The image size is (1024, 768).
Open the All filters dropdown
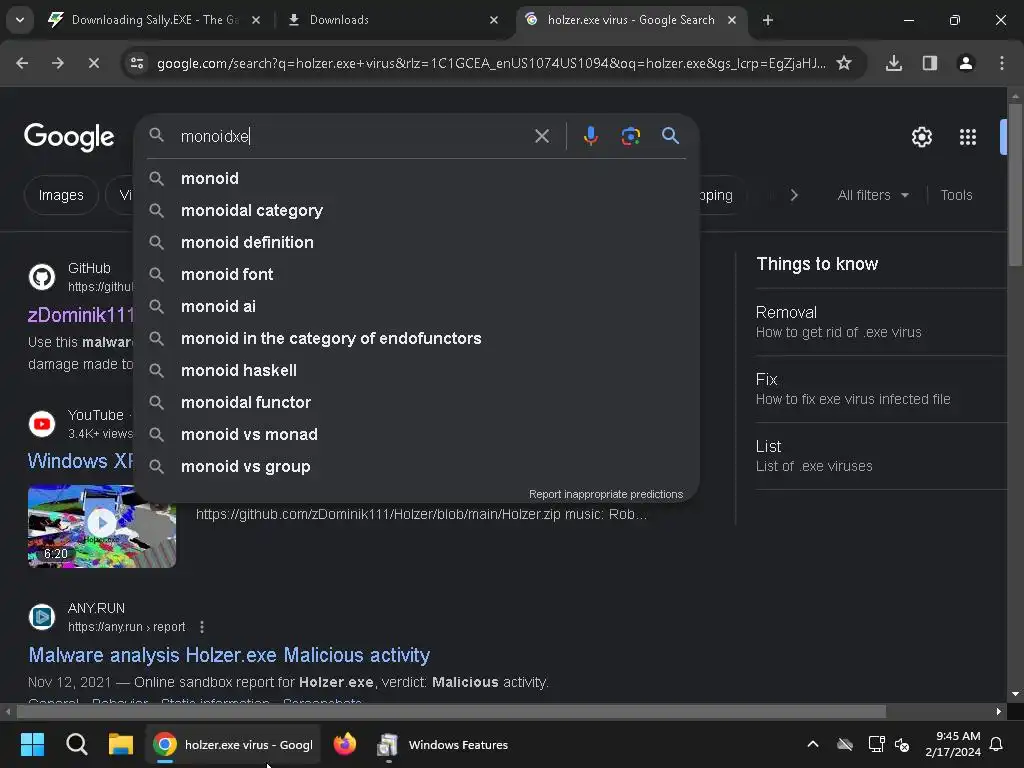pos(872,195)
